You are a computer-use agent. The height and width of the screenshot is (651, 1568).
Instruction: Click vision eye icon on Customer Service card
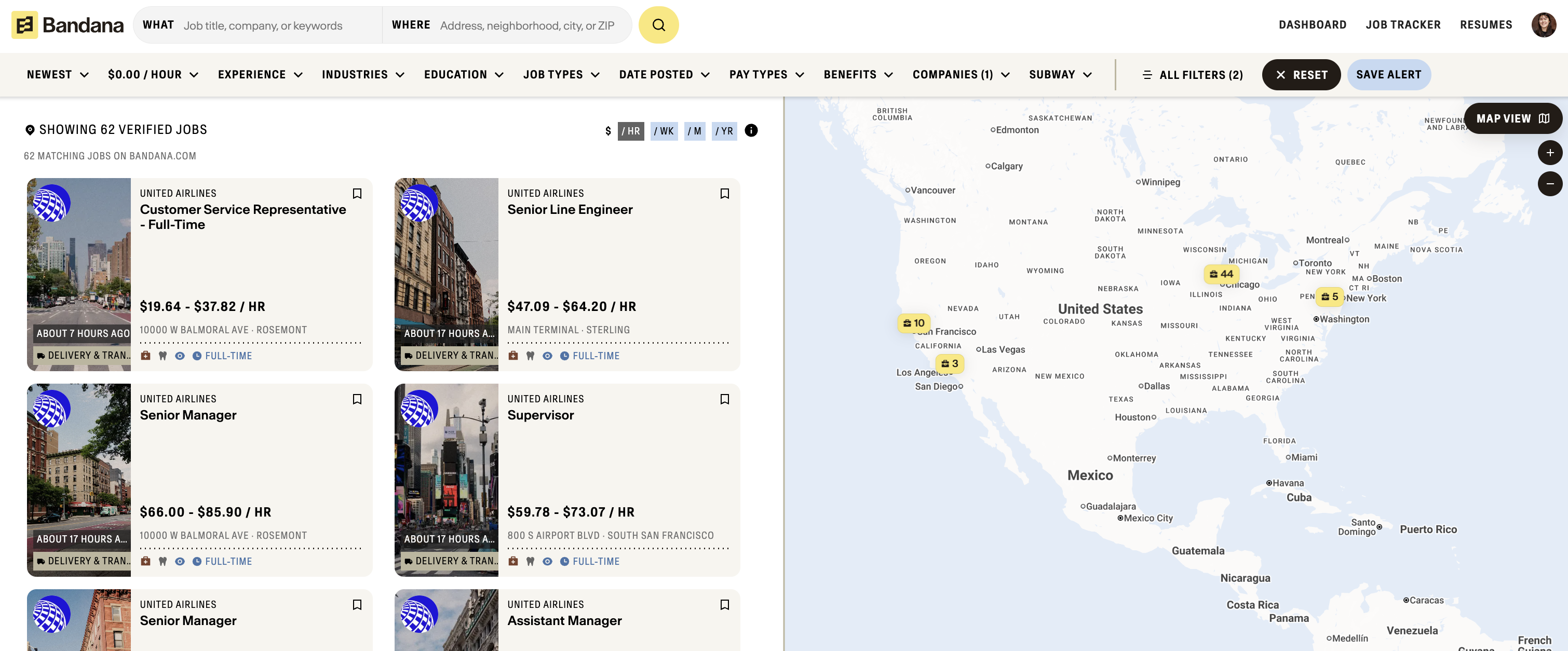(180, 356)
